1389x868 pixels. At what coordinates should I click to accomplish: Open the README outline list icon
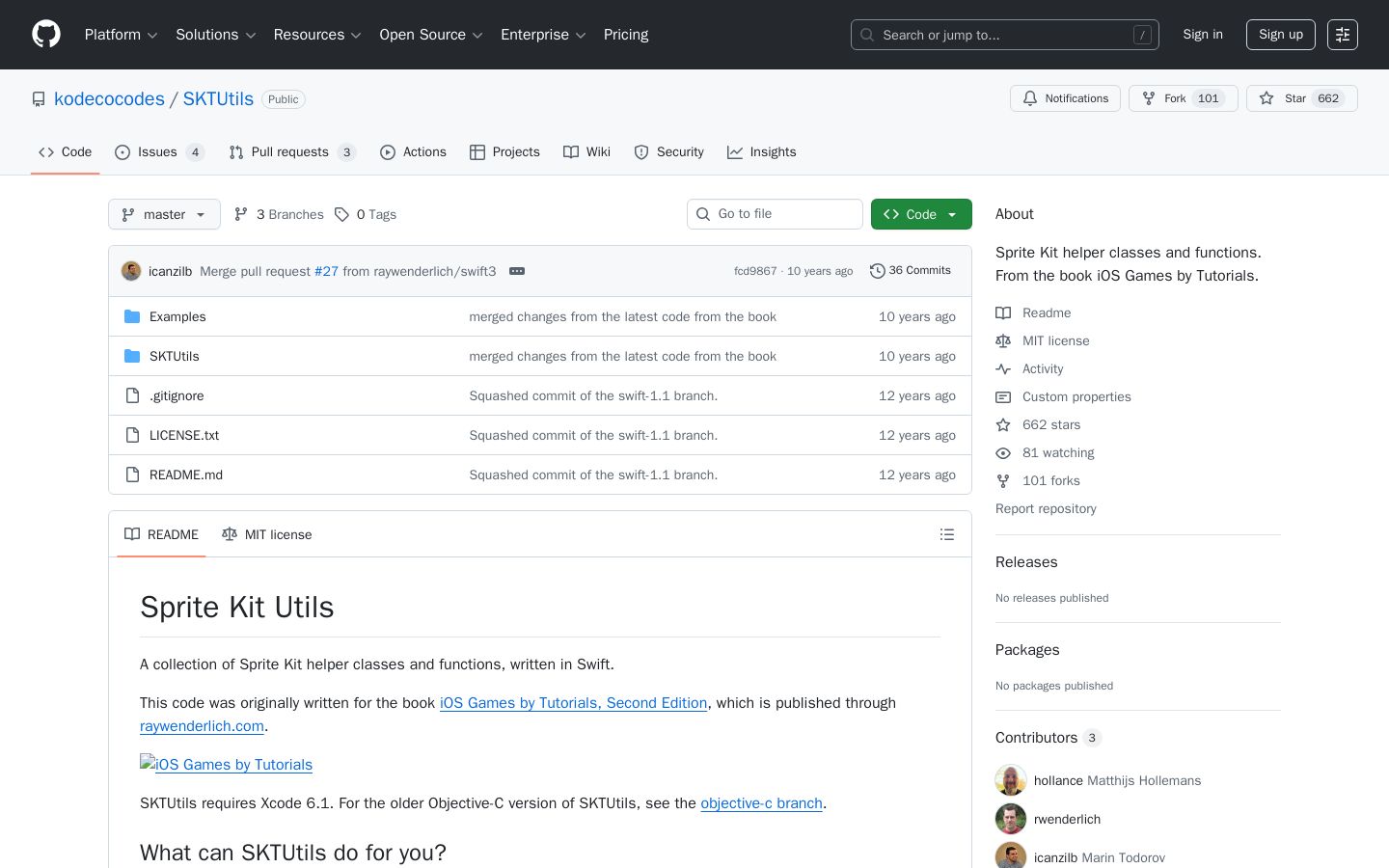pos(947,534)
